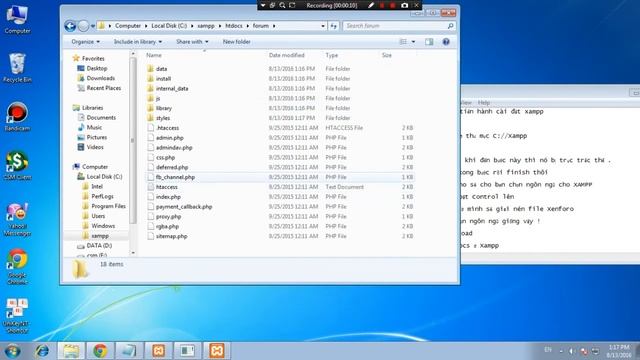This screenshot has height=360, width=640.
Task: Open the CSM Client desktop shortcut
Action: [17, 165]
